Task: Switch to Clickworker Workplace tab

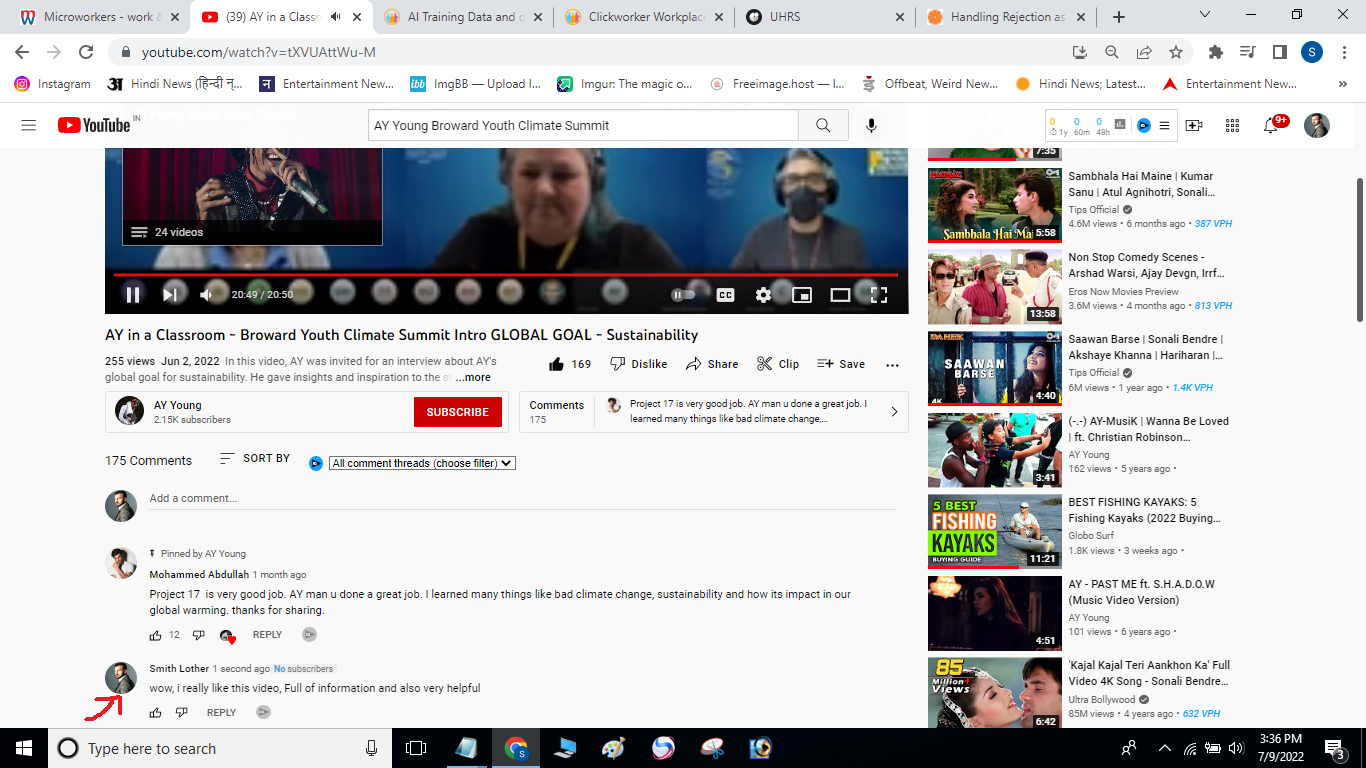Action: tap(643, 17)
